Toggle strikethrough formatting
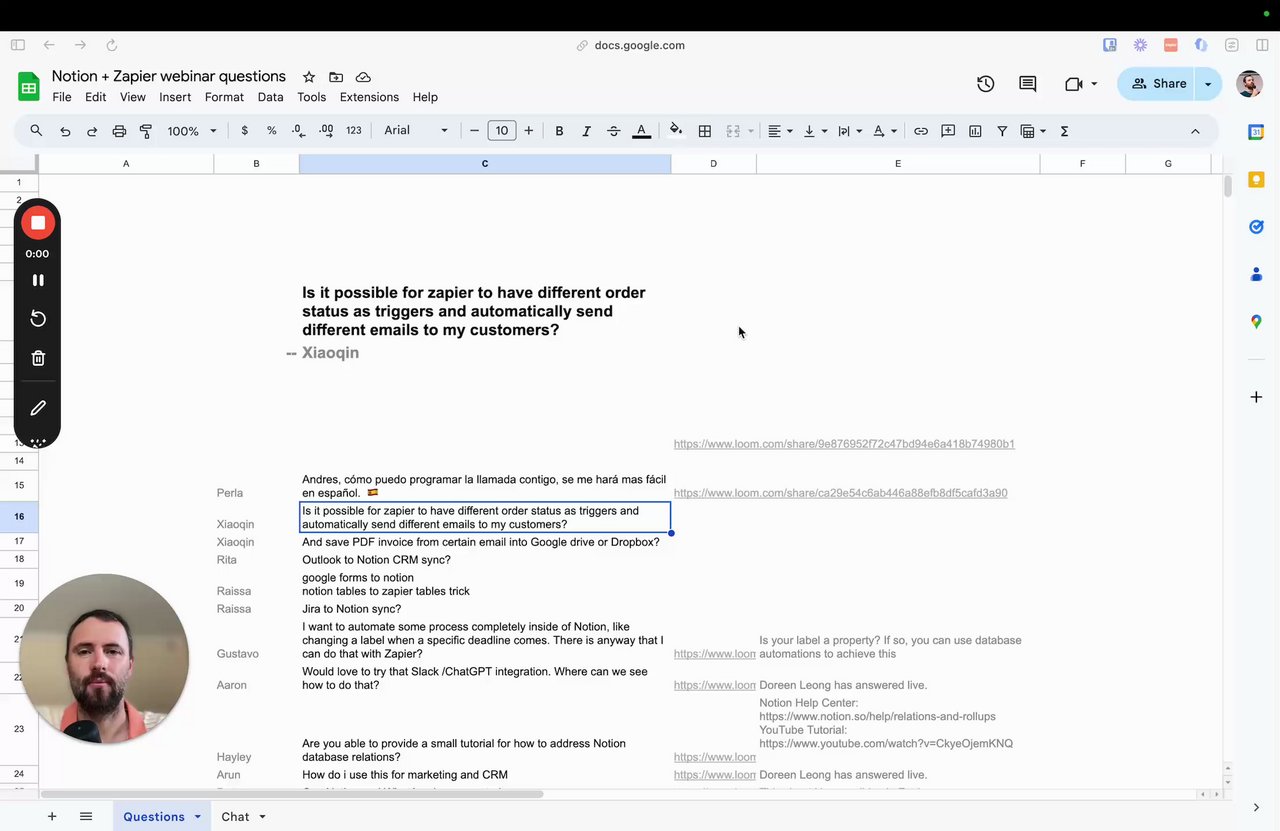1280x831 pixels. coord(614,131)
